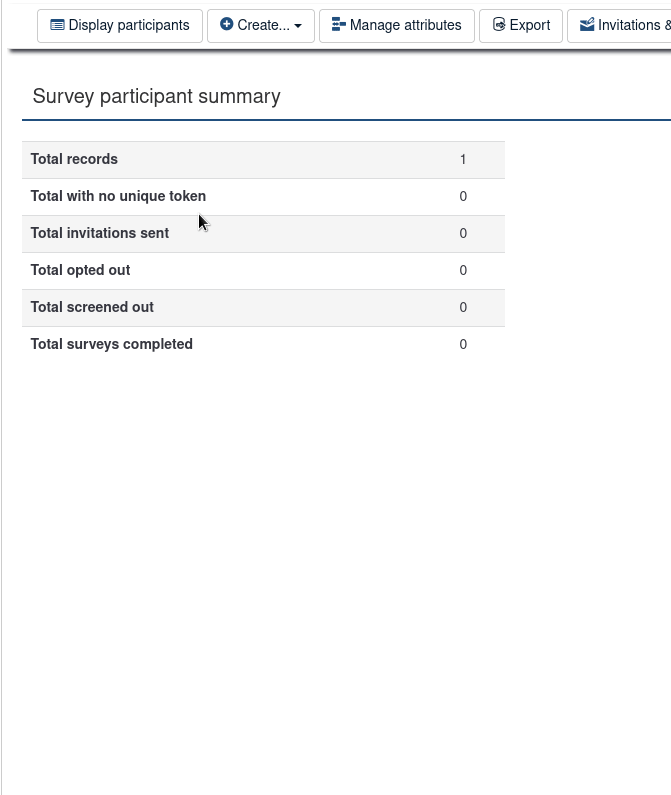Click the Export button's file icon
The image size is (671, 795).
[x=499, y=25]
